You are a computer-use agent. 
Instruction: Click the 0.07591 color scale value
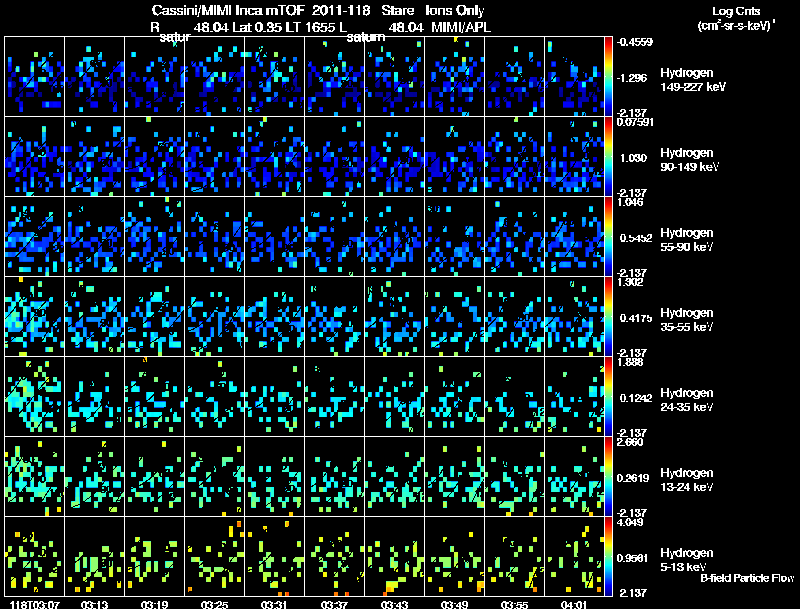[635, 122]
